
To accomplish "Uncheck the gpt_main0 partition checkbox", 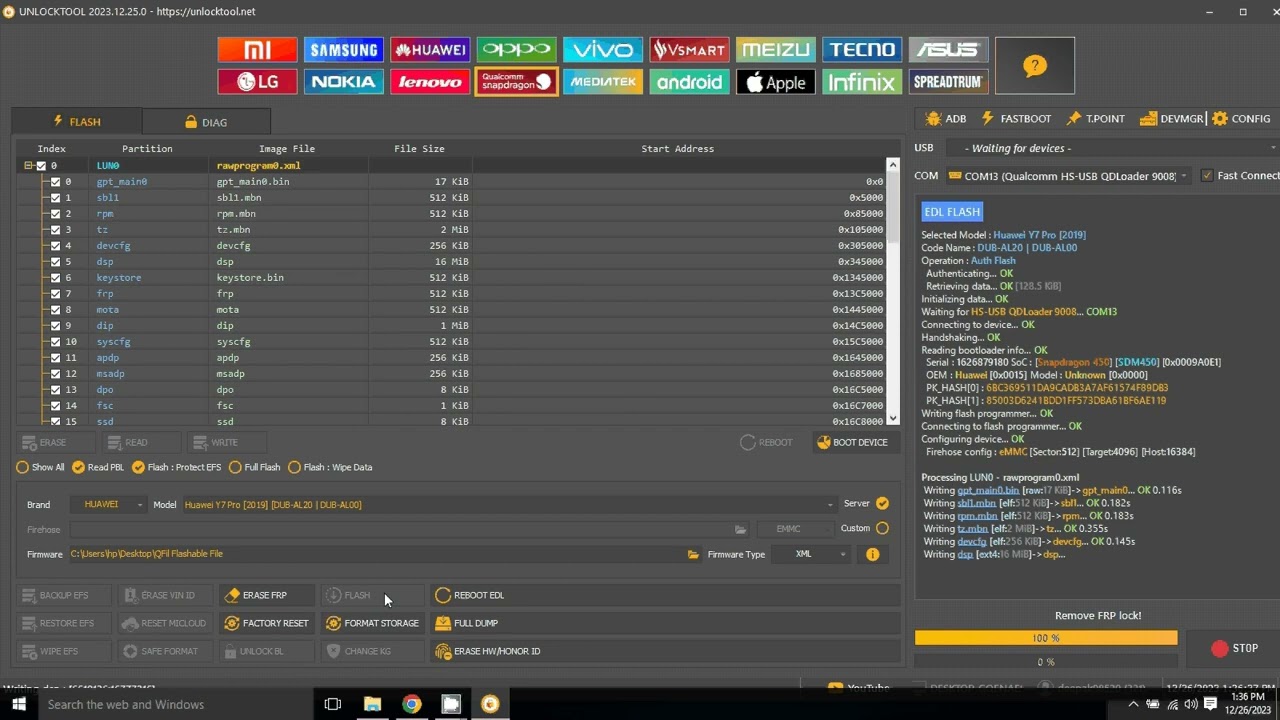I will pyautogui.click(x=55, y=182).
